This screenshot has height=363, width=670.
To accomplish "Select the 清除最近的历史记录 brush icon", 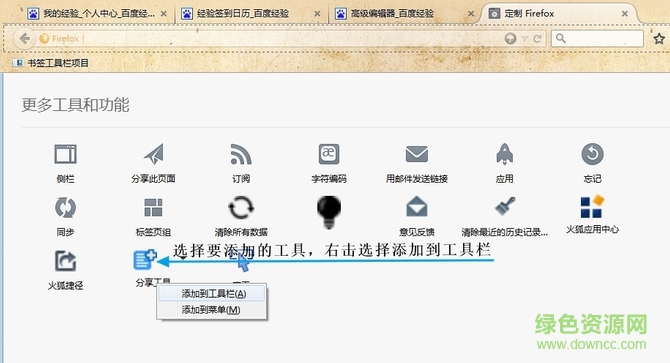I will [x=505, y=207].
